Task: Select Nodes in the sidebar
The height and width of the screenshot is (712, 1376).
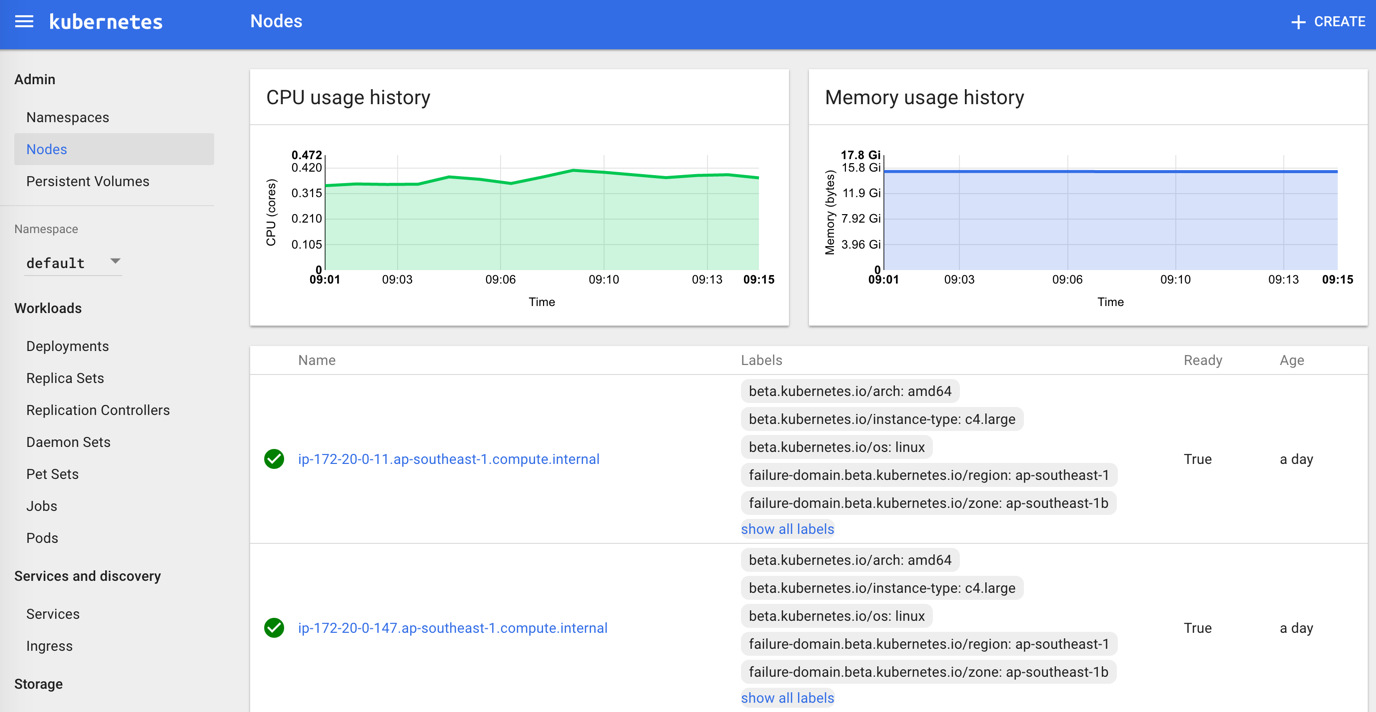Action: pyautogui.click(x=114, y=149)
